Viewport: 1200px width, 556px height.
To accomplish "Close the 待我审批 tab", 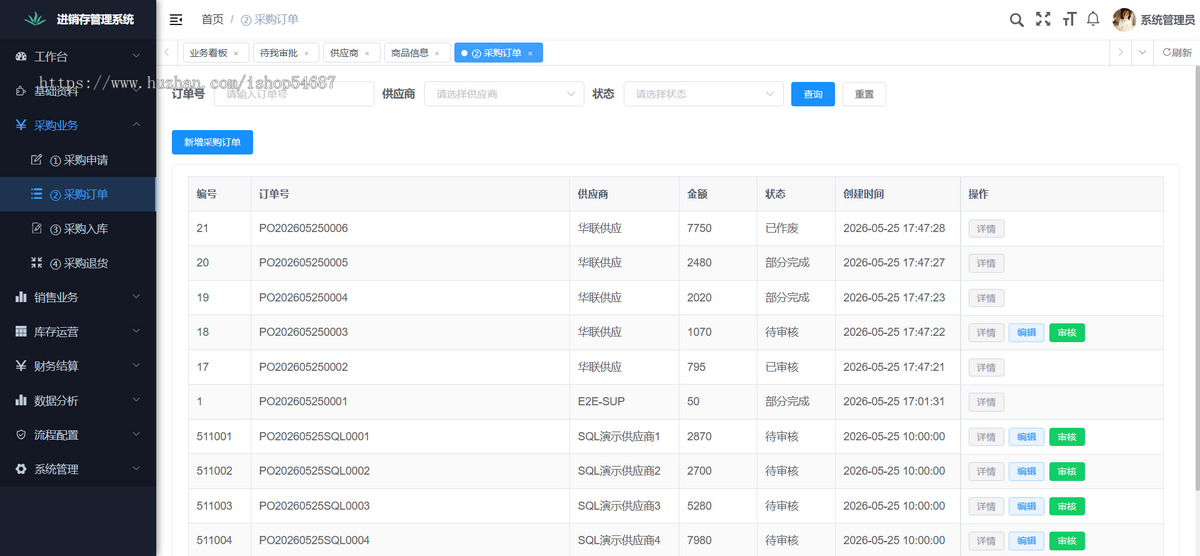I will point(306,53).
